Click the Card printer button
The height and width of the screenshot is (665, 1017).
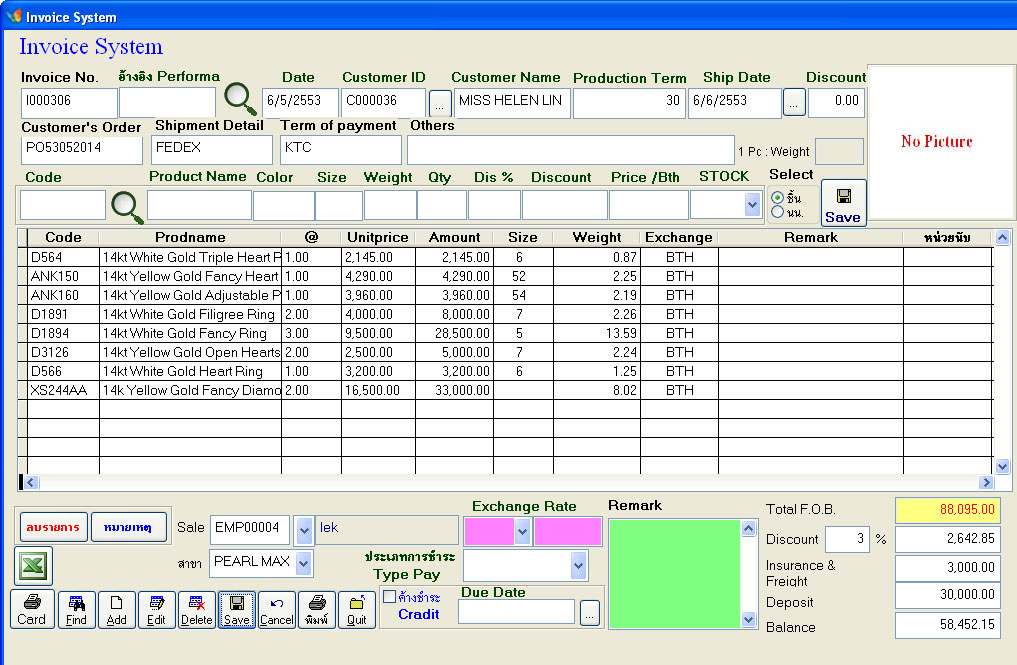[x=32, y=609]
